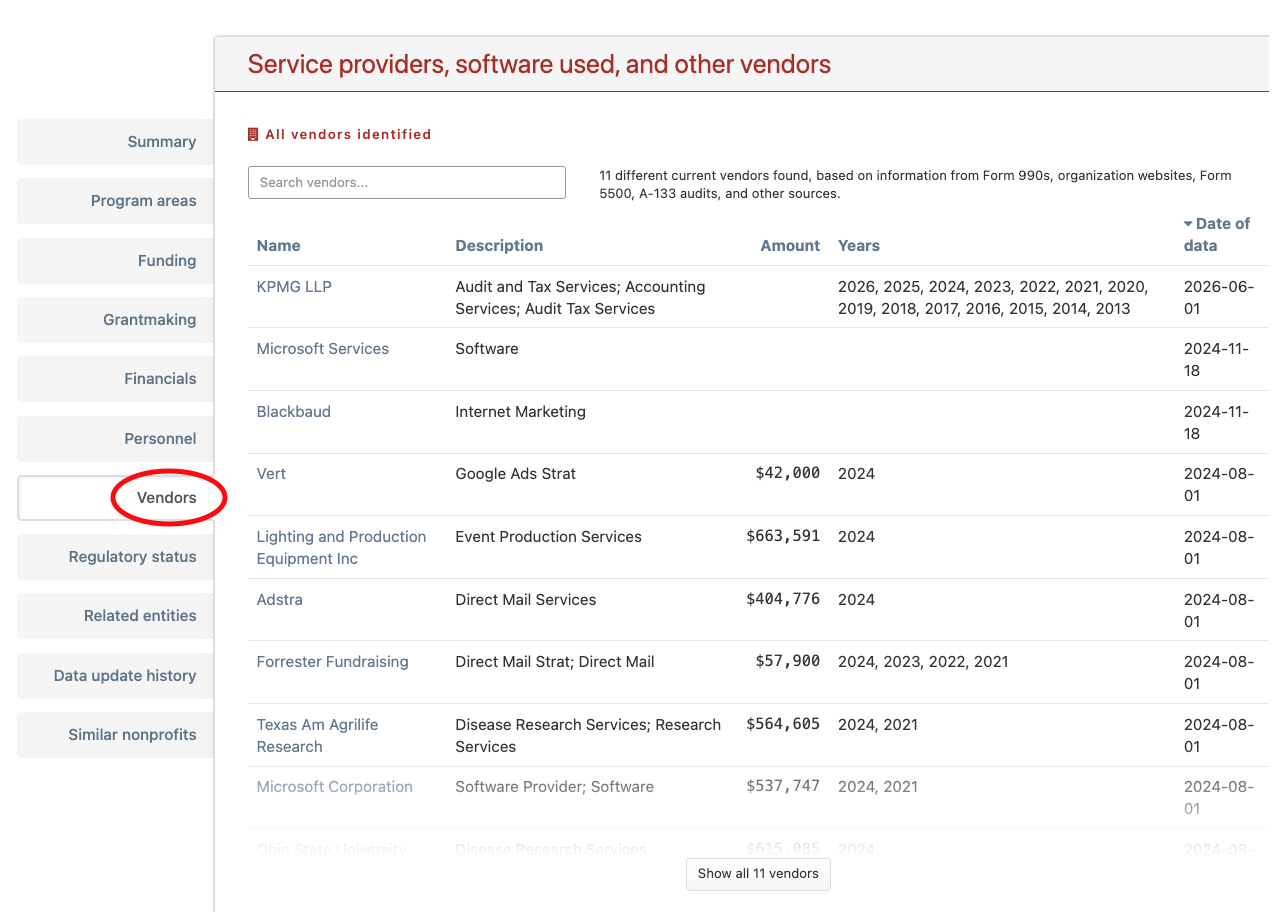The height and width of the screenshot is (912, 1282).
Task: Click the KPMG years list cell
Action: pos(993,298)
